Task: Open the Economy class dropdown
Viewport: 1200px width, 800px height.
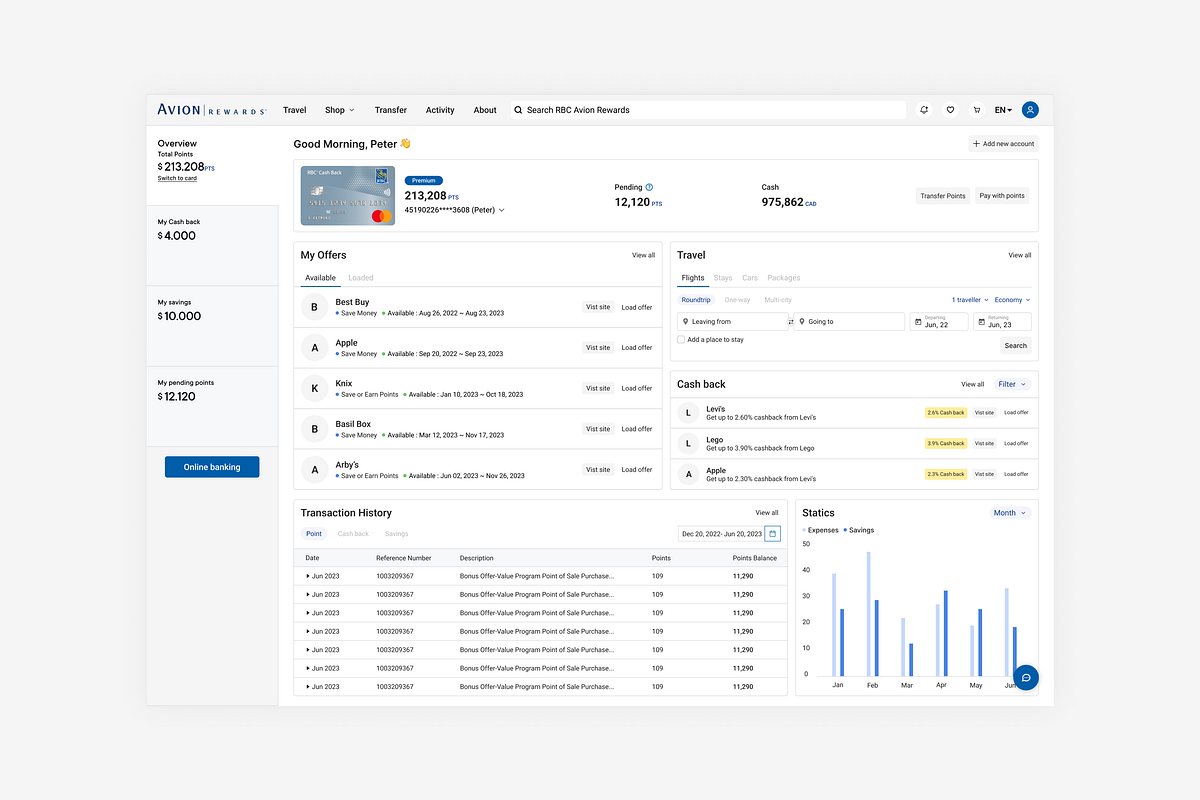Action: coord(1012,300)
